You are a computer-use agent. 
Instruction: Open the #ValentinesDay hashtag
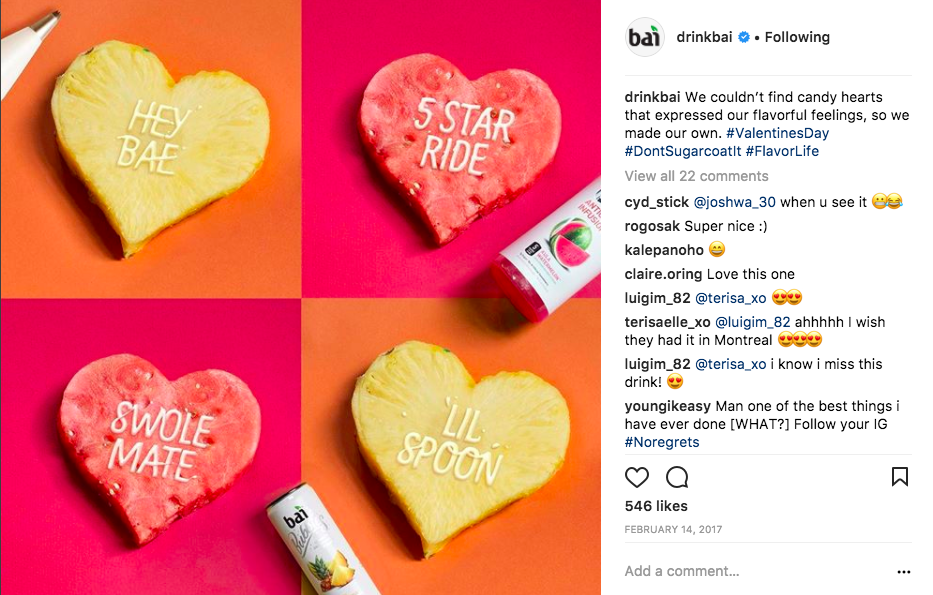(x=777, y=133)
